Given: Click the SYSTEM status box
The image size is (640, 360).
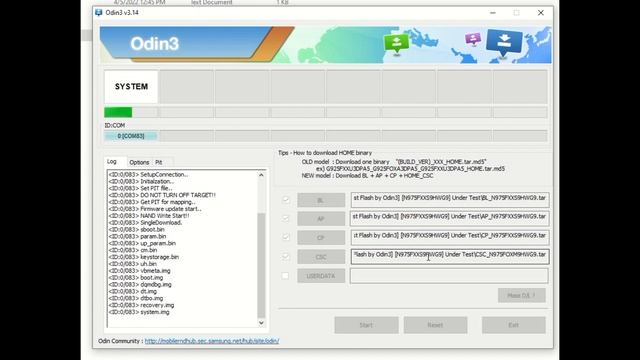Looking at the screenshot, I should tap(131, 87).
